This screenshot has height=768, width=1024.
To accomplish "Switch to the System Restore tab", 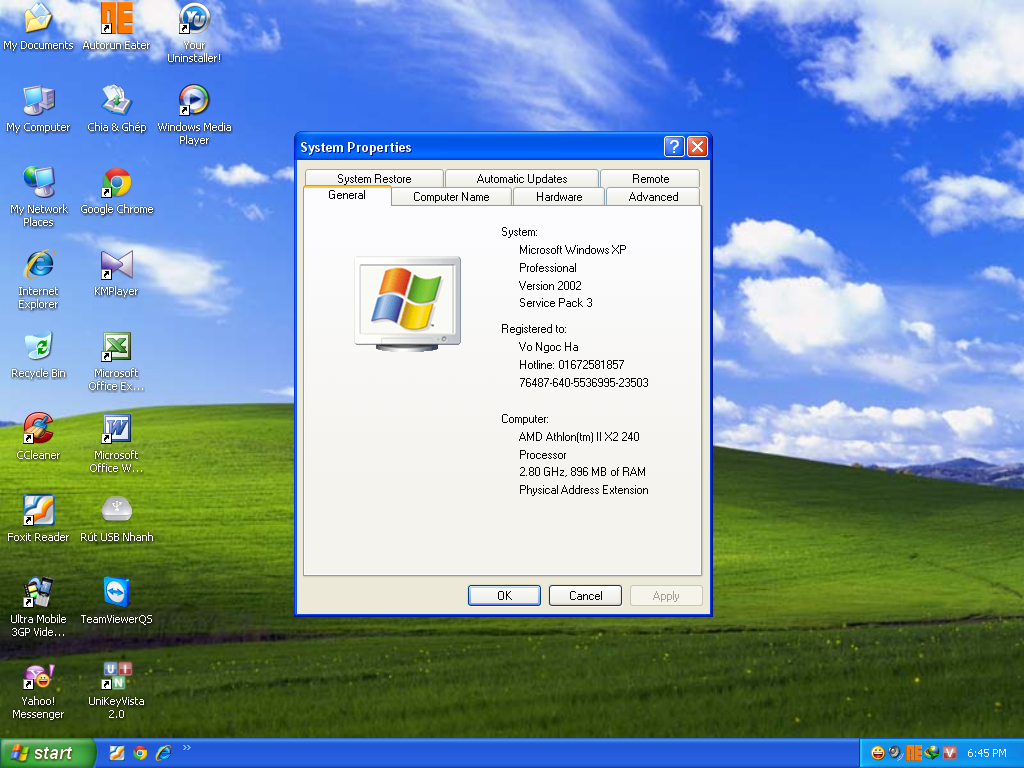I will click(x=374, y=178).
